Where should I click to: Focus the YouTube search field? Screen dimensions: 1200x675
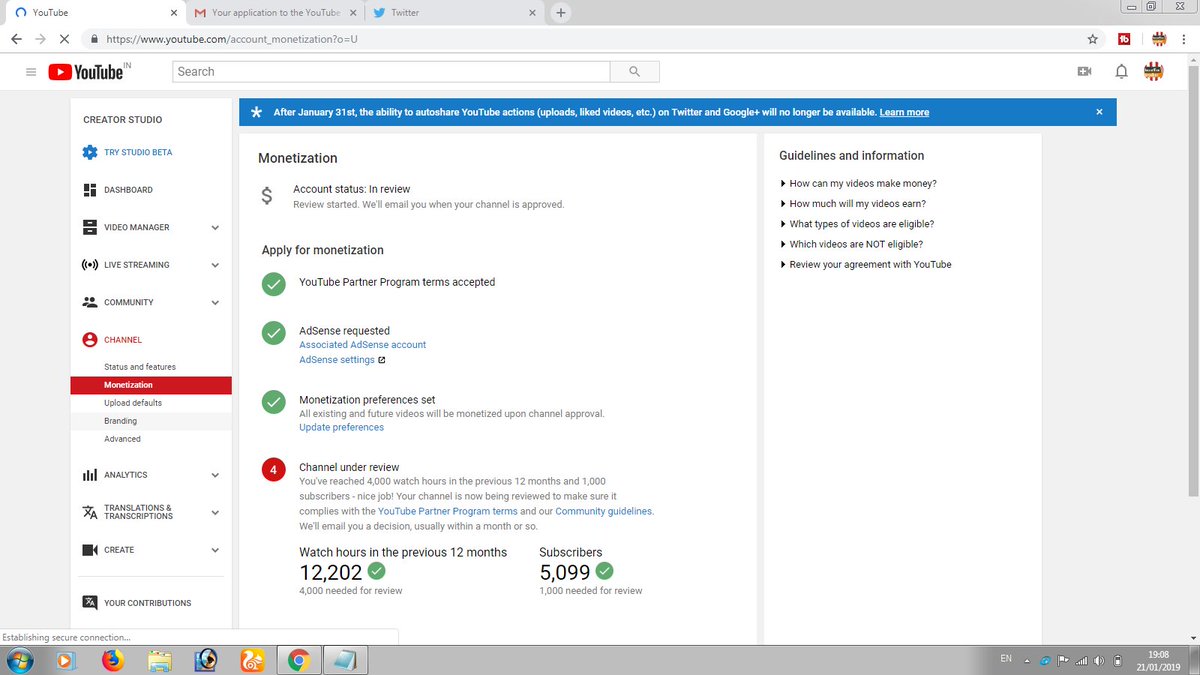point(392,72)
